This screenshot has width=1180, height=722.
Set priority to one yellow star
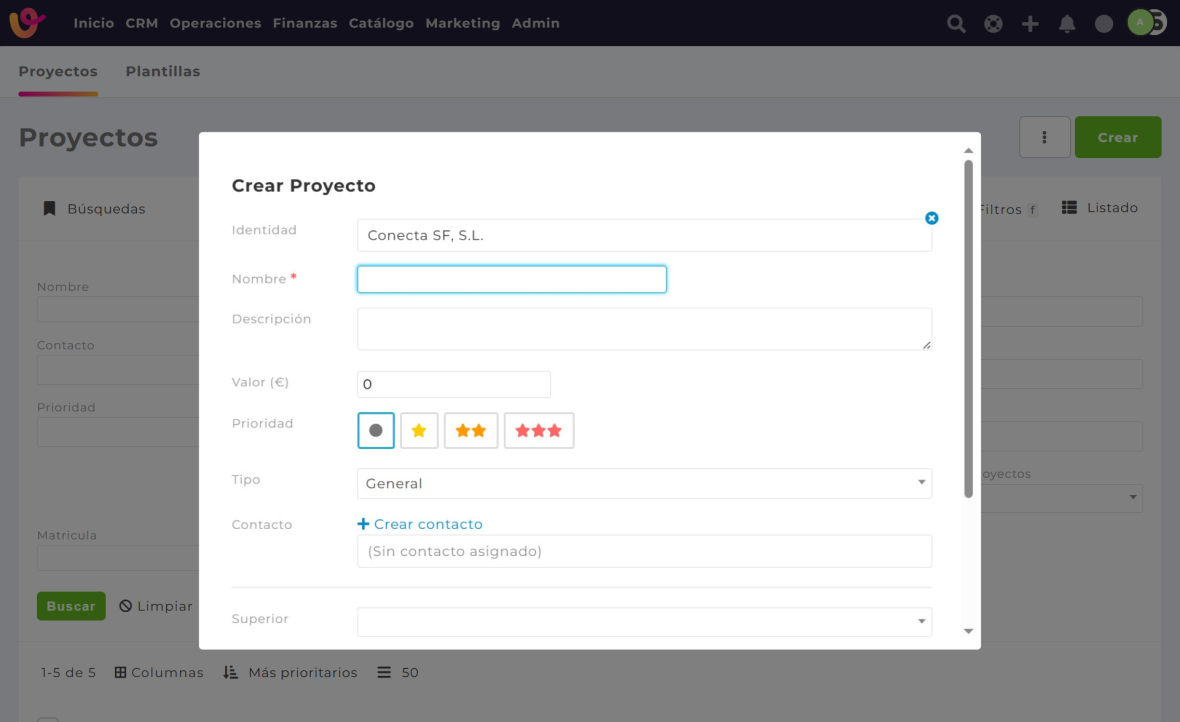coord(419,431)
